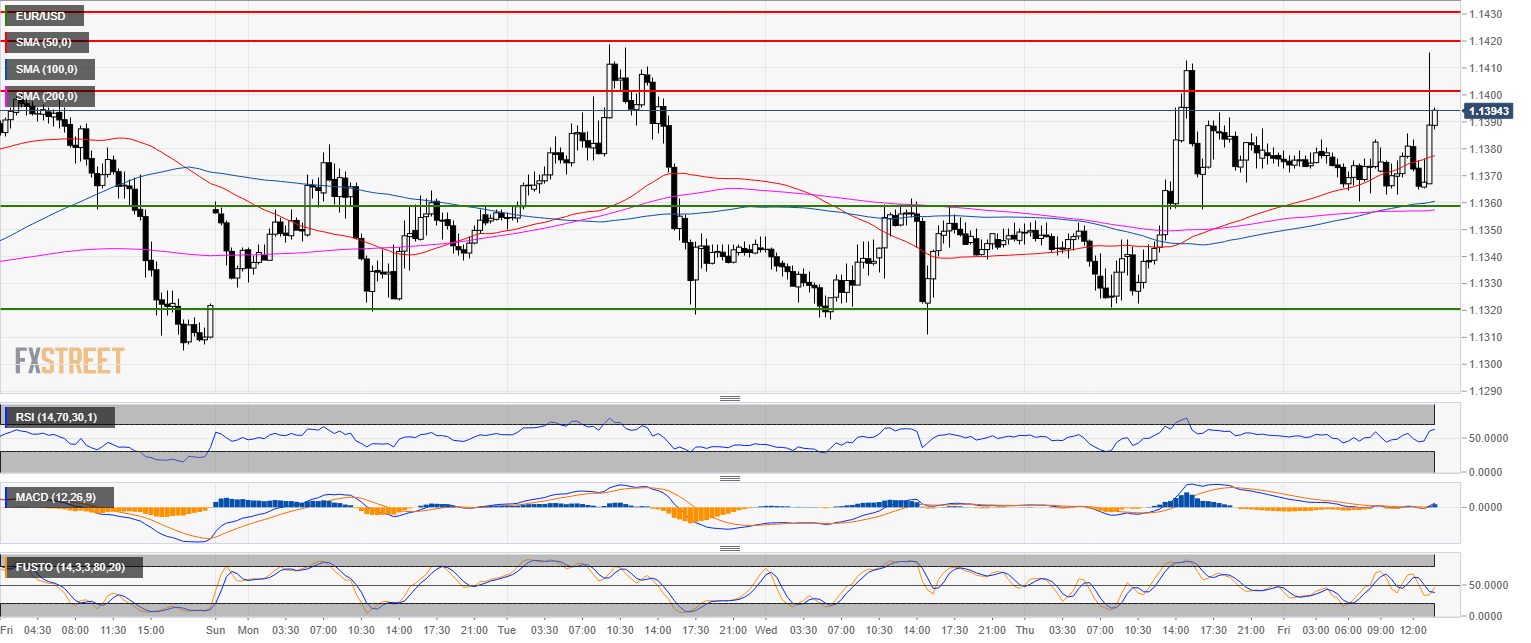Open the MACD (12,26,9) indicator label
The height and width of the screenshot is (643, 1531).
click(58, 497)
